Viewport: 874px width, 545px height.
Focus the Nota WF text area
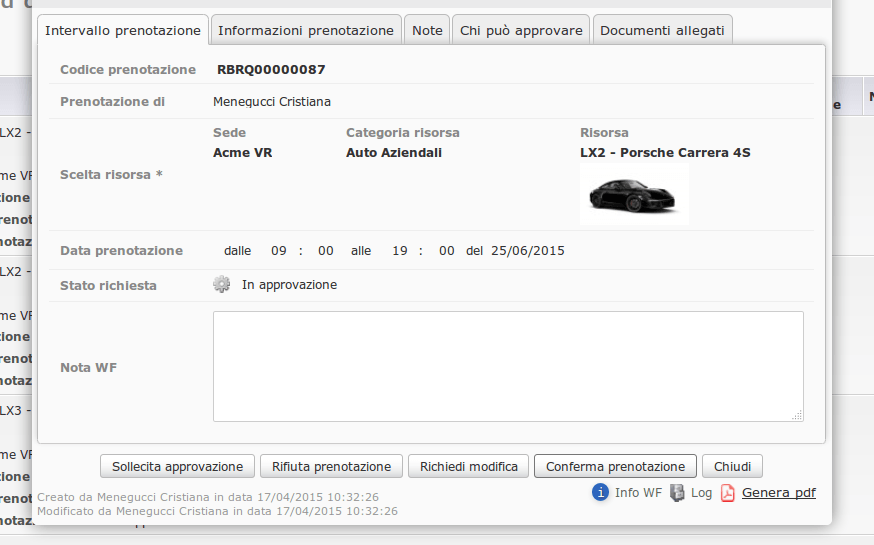[508, 366]
